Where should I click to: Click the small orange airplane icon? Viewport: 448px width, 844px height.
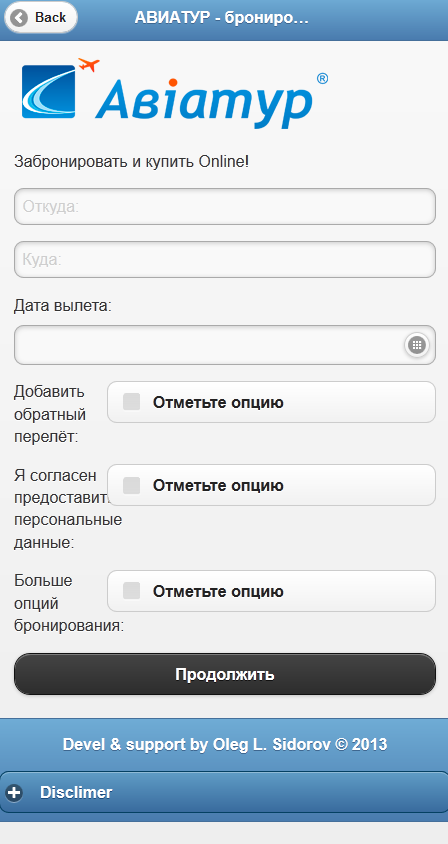(89, 65)
